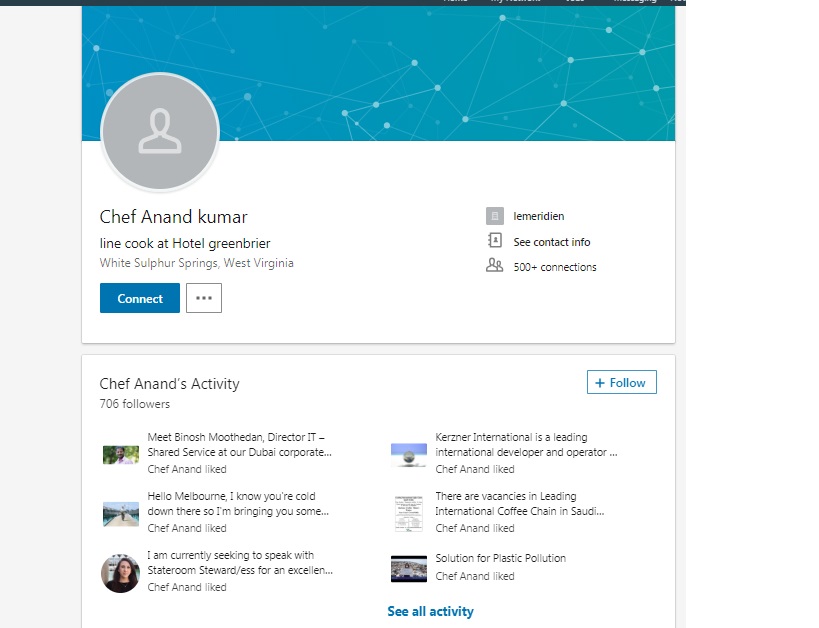Click the 'Solution for Plastic Pollution' post title
The image size is (819, 628).
click(x=500, y=558)
